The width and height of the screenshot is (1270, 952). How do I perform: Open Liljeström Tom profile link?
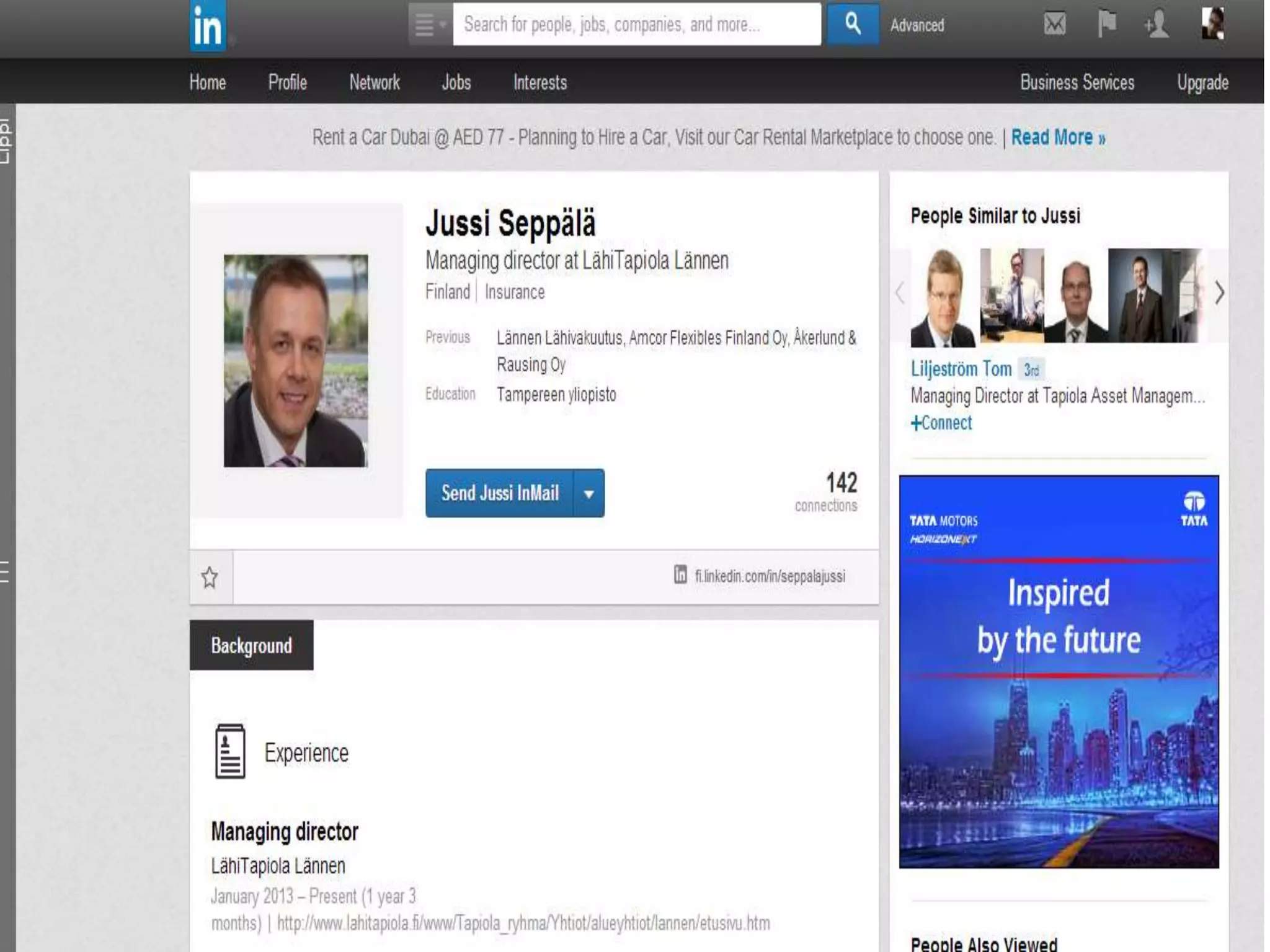pos(961,369)
